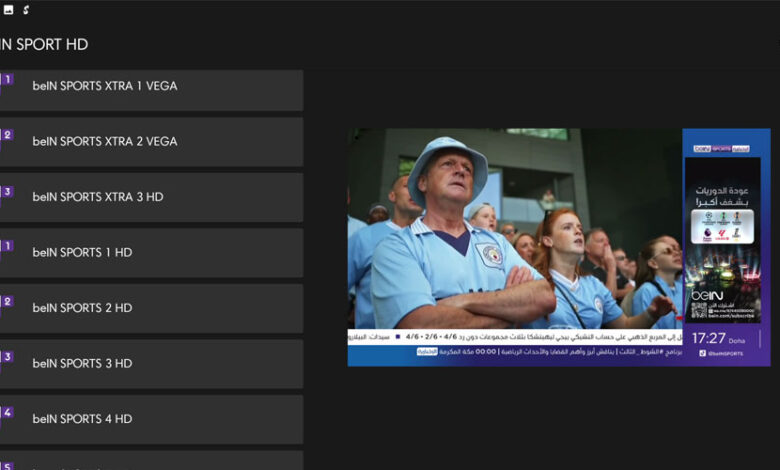Click the live video preview to go fullscreen
780x470 pixels.
pos(515,246)
